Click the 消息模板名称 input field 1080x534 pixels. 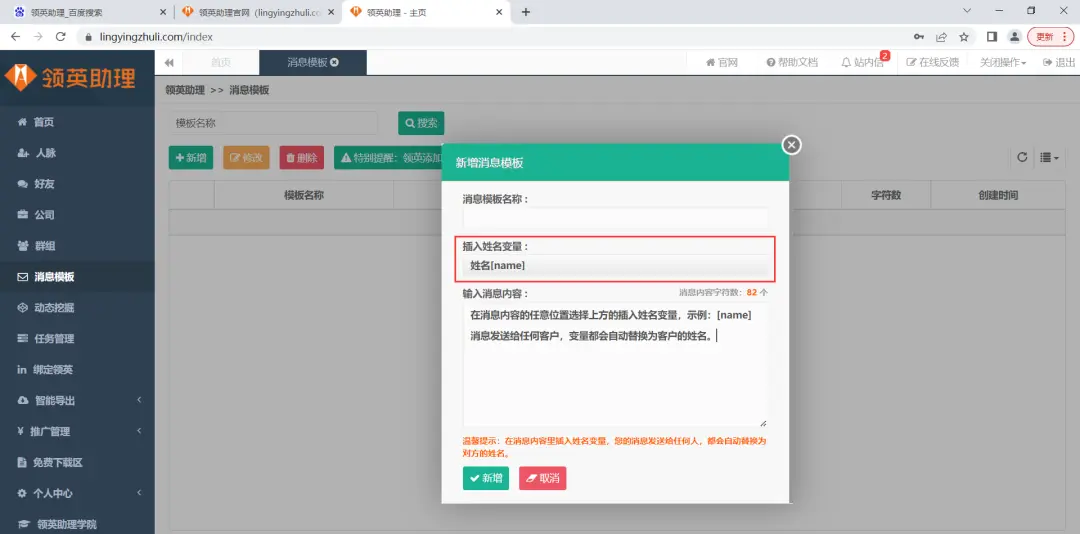(x=615, y=218)
